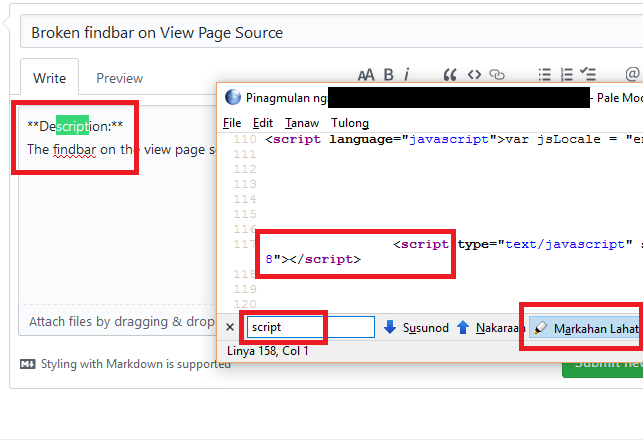The width and height of the screenshot is (643, 443).
Task: Open the File menu in source viewer
Action: [x=232, y=123]
